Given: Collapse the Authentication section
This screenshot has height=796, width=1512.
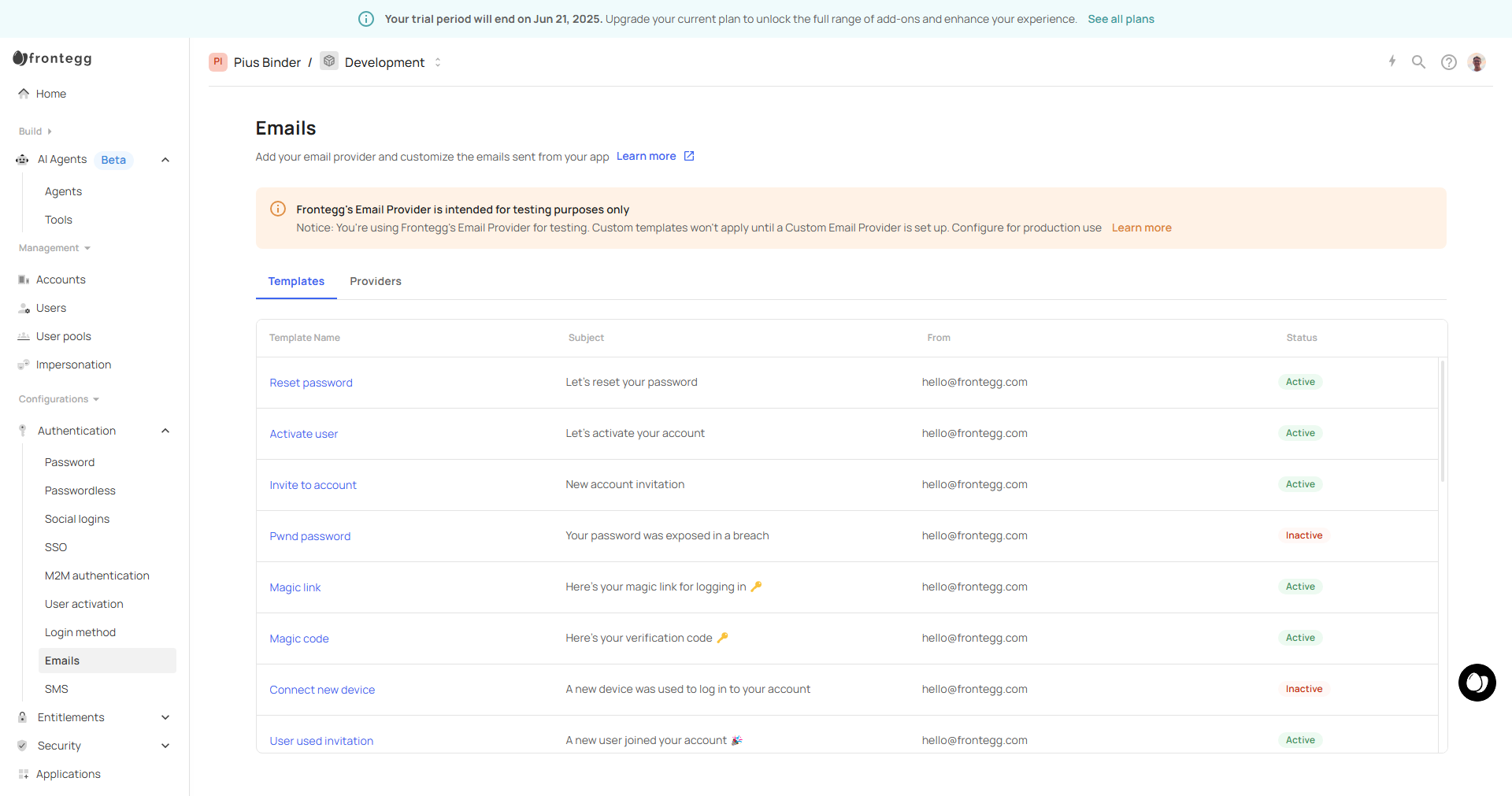Looking at the screenshot, I should point(165,431).
